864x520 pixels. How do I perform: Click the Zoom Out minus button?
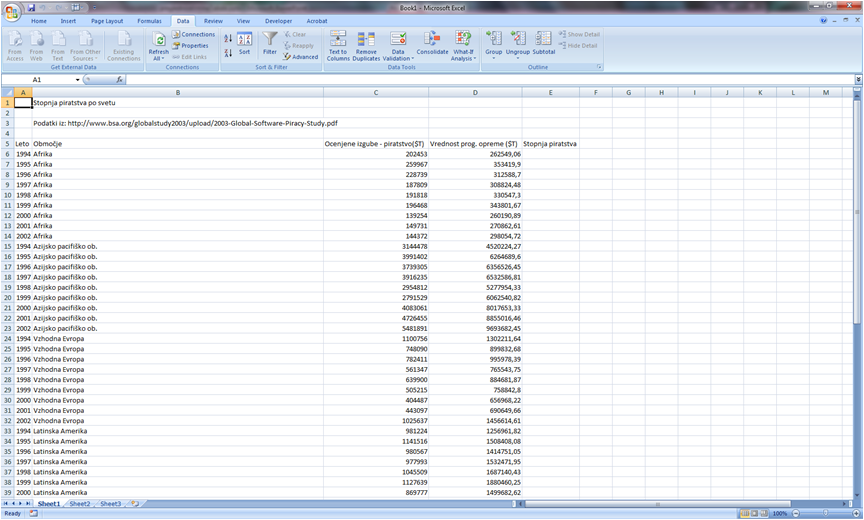point(796,513)
